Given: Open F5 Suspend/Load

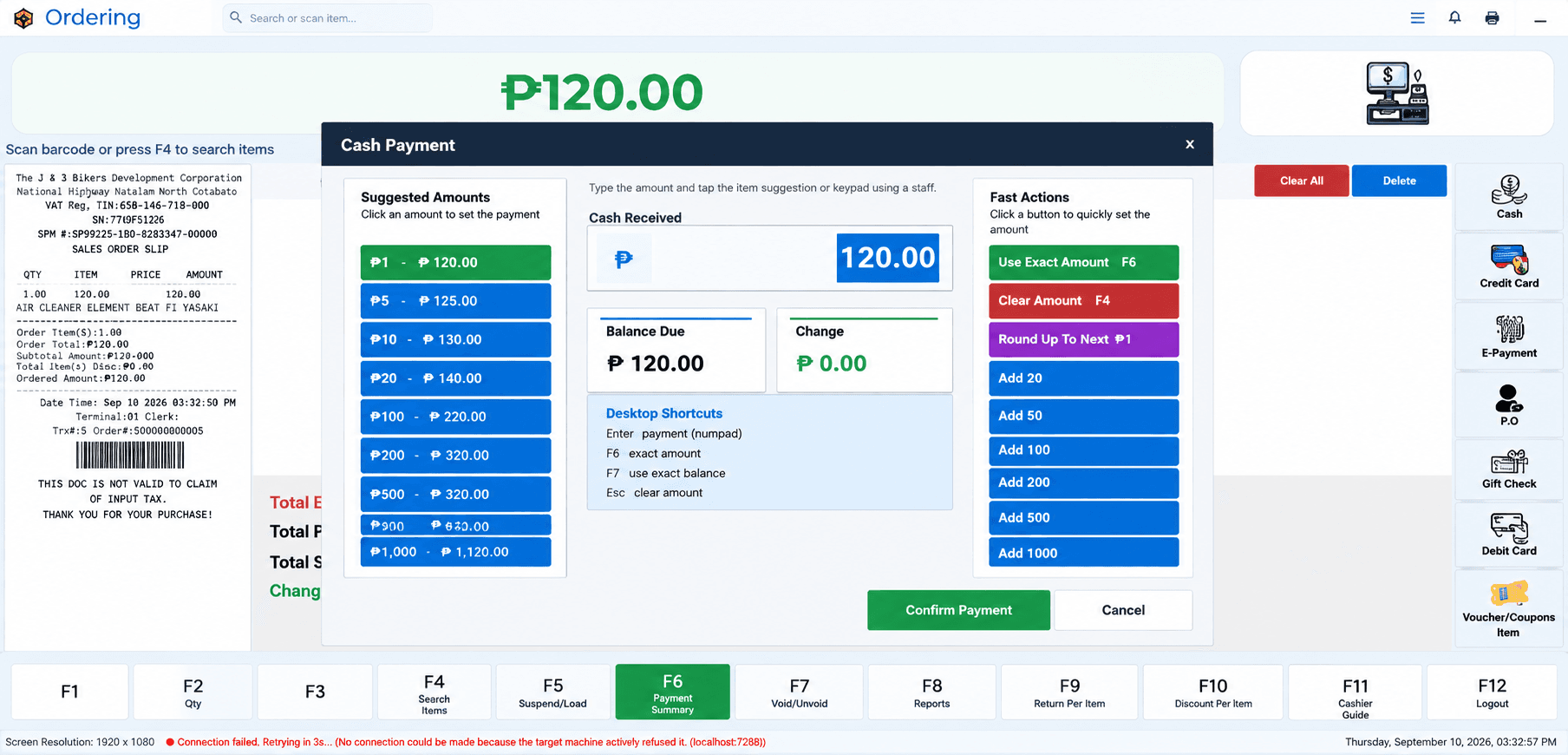Looking at the screenshot, I should (x=552, y=692).
